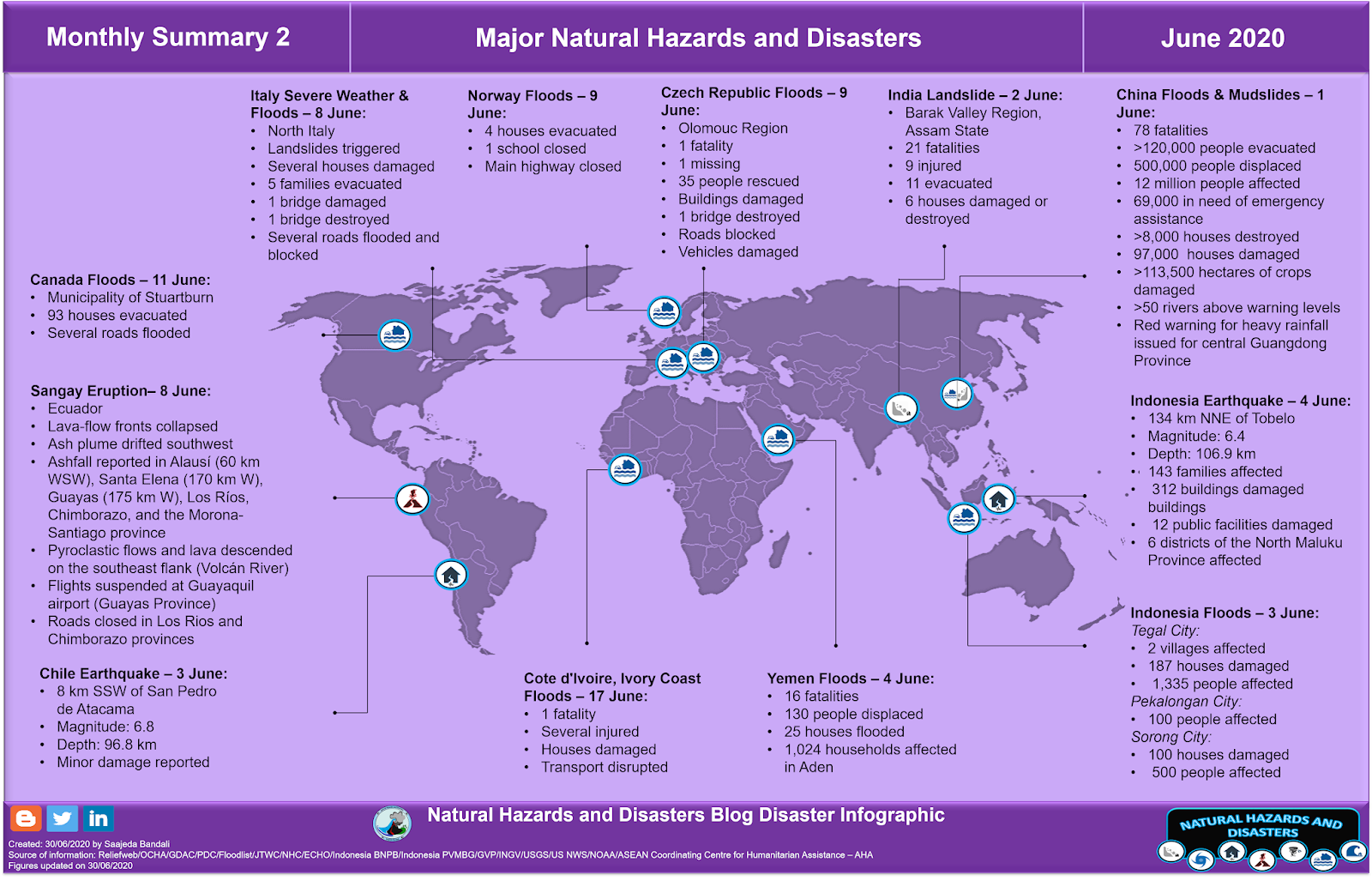Screen dimensions: 1372x881
Task: Click the blog mascot logo beside the footer title
Action: pos(393,823)
